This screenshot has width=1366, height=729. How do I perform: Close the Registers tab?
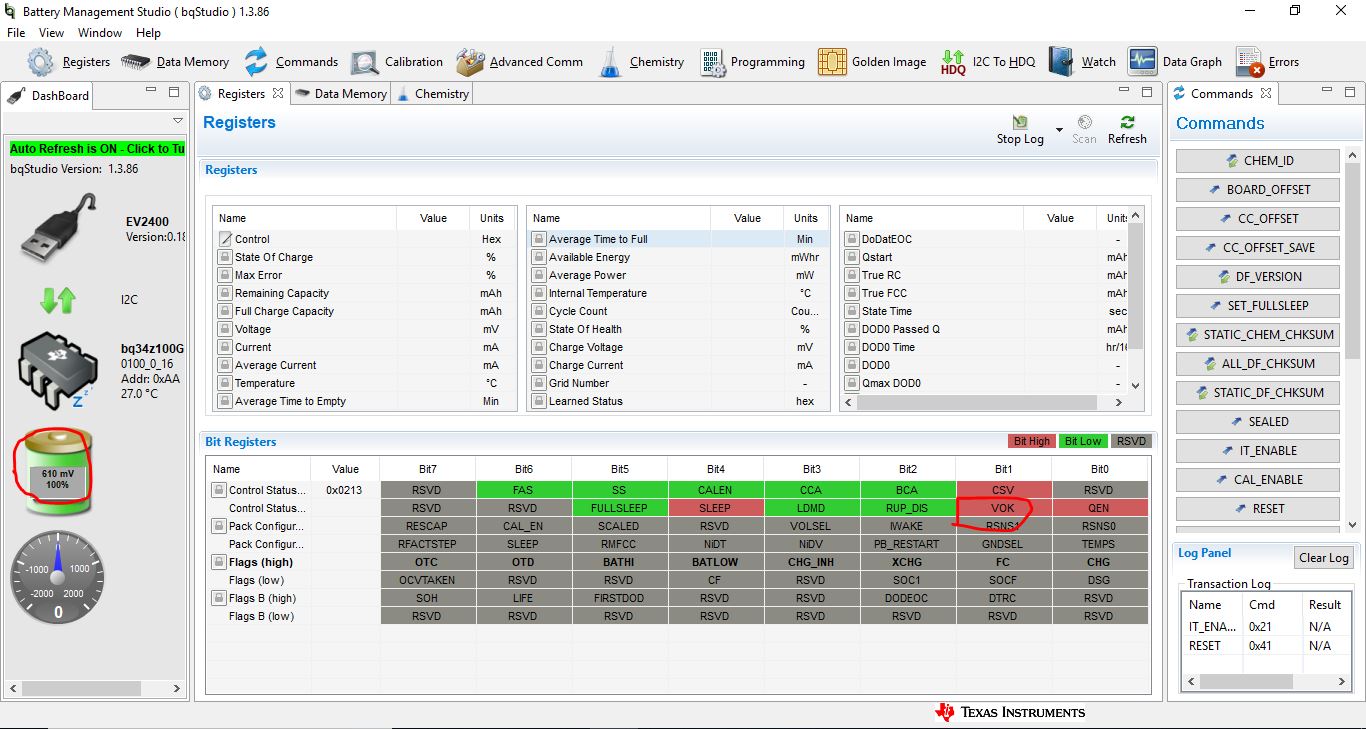point(278,93)
